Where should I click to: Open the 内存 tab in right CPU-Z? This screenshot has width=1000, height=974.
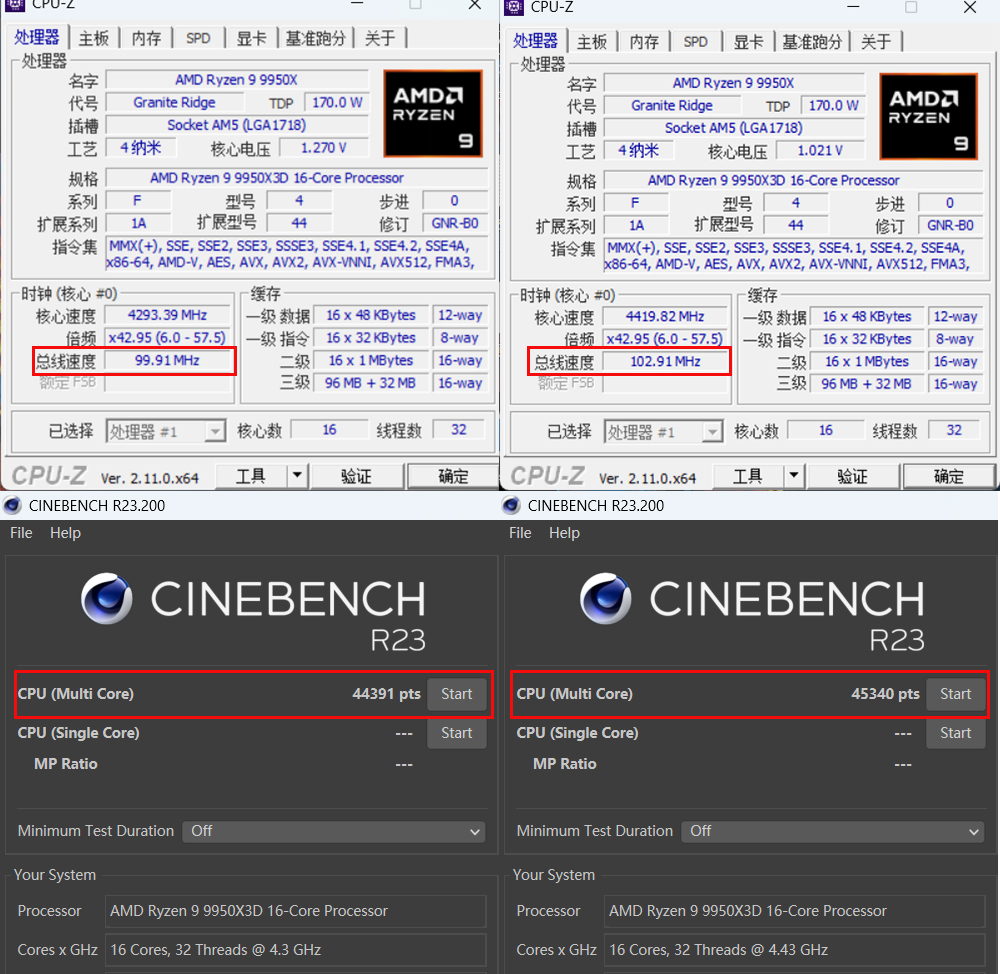[x=643, y=42]
